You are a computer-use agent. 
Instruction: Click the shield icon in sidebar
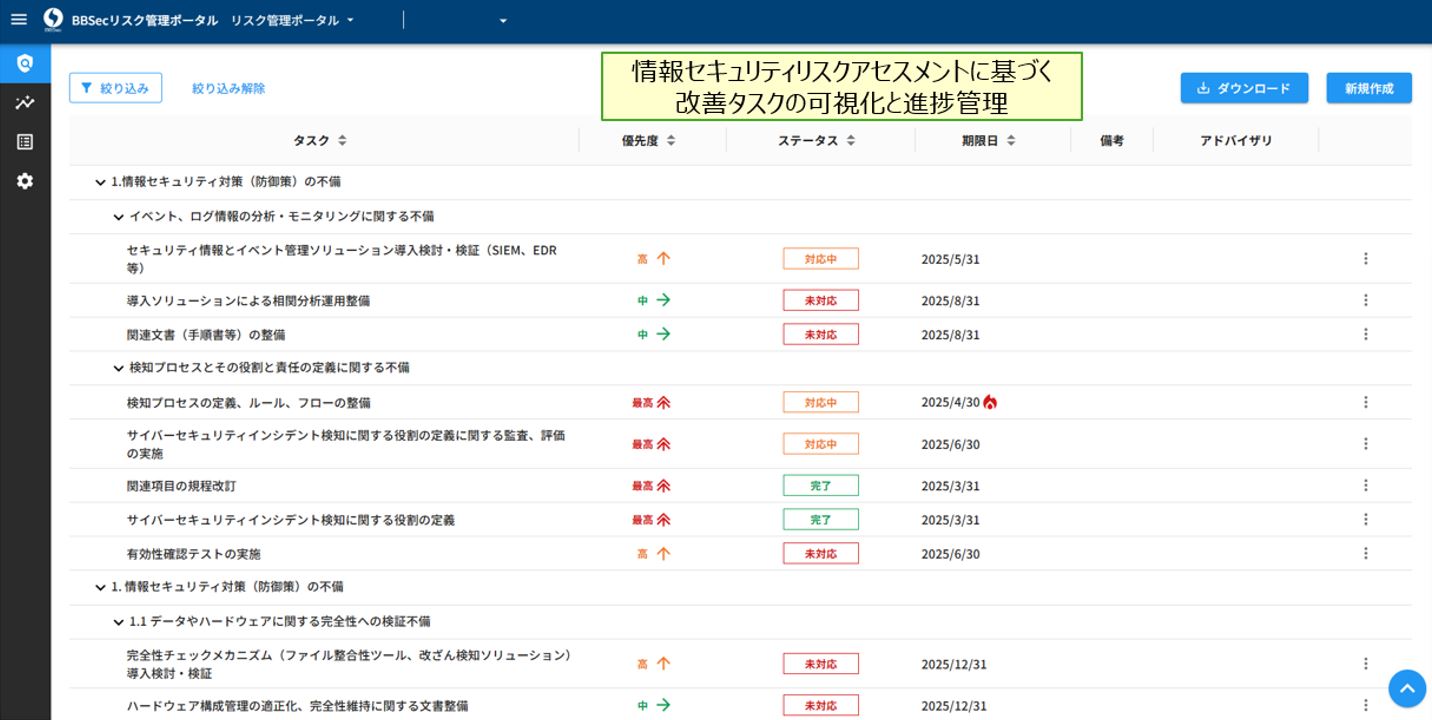point(25,64)
